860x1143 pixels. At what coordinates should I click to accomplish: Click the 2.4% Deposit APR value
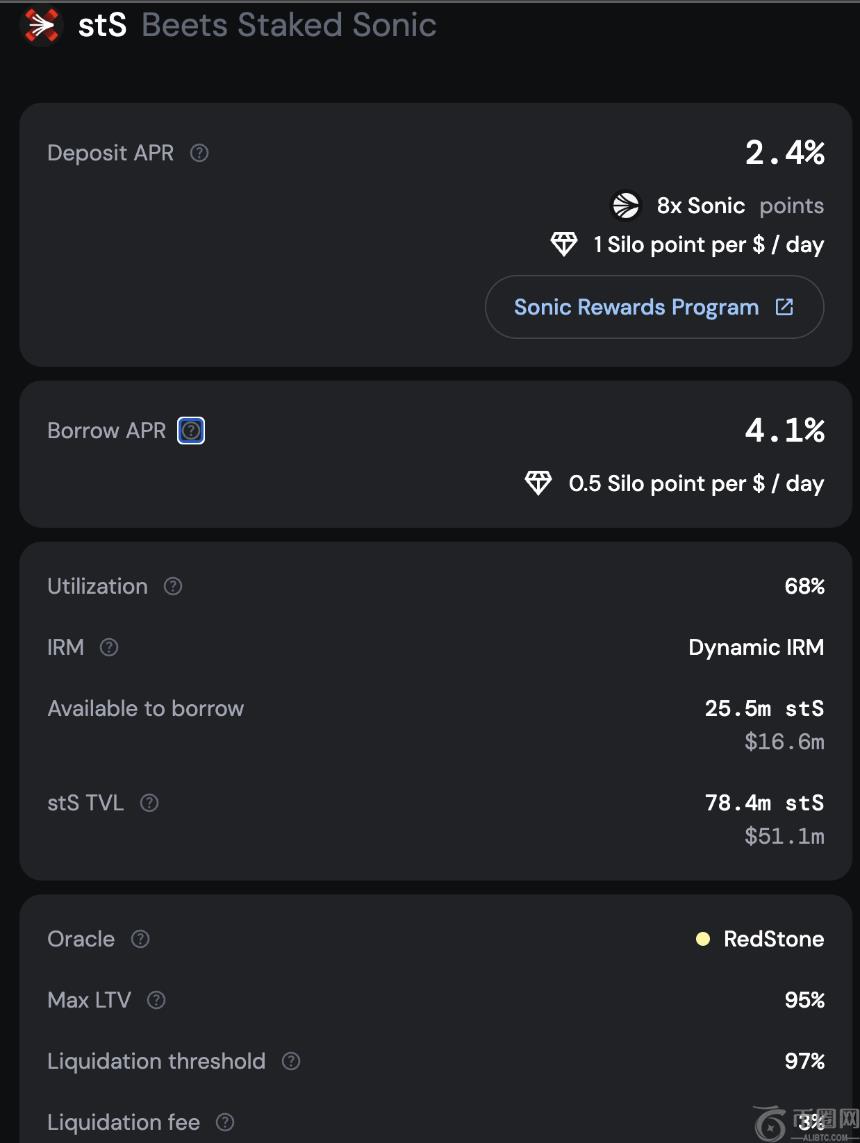tap(784, 153)
